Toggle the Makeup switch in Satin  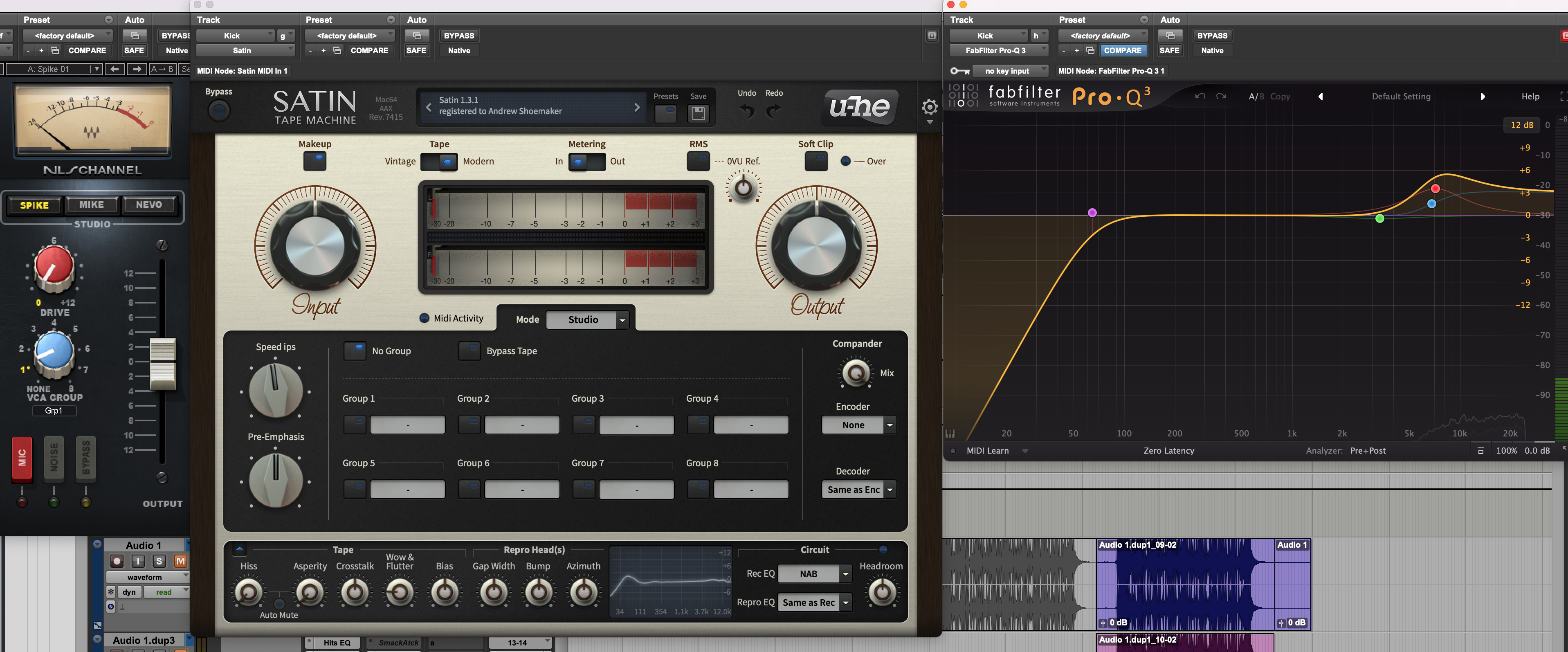pos(314,161)
